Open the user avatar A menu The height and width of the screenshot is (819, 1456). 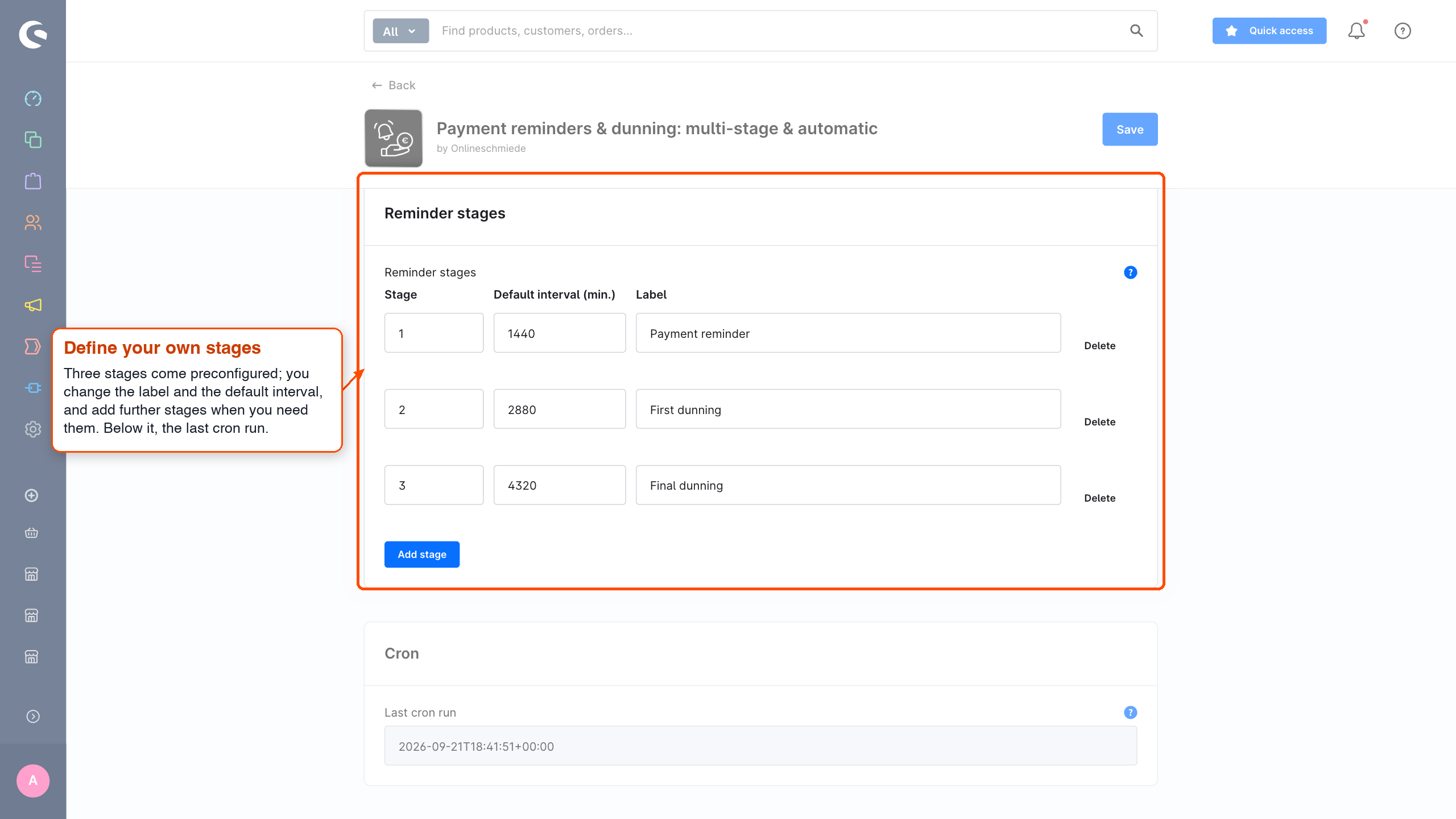[x=33, y=781]
